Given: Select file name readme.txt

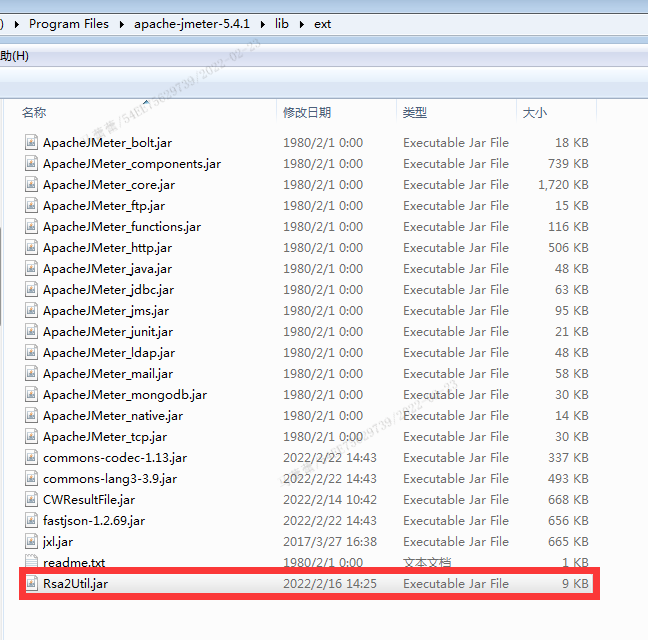Looking at the screenshot, I should pyautogui.click(x=74, y=562).
